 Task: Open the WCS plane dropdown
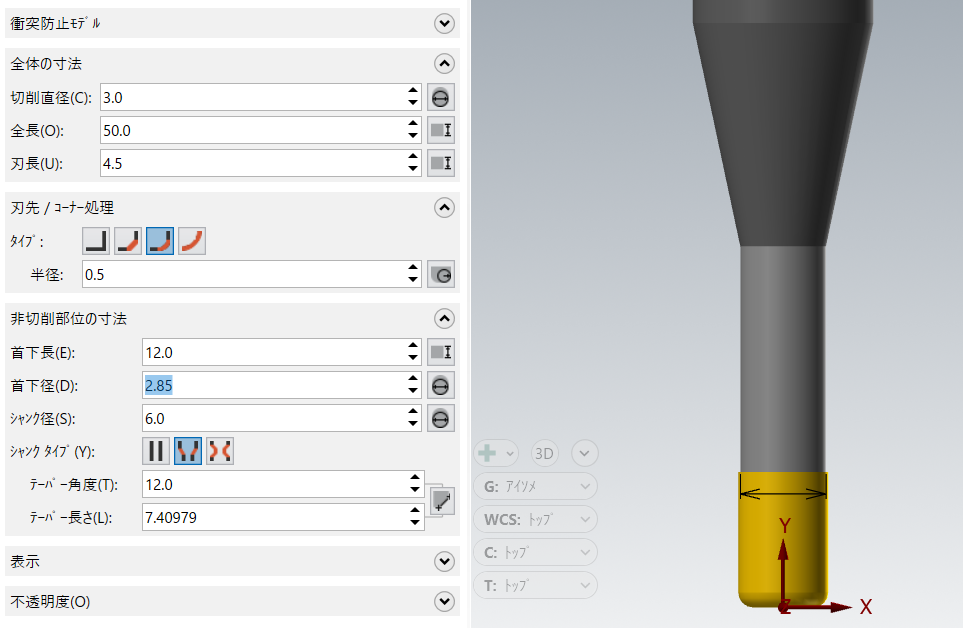[x=536, y=520]
